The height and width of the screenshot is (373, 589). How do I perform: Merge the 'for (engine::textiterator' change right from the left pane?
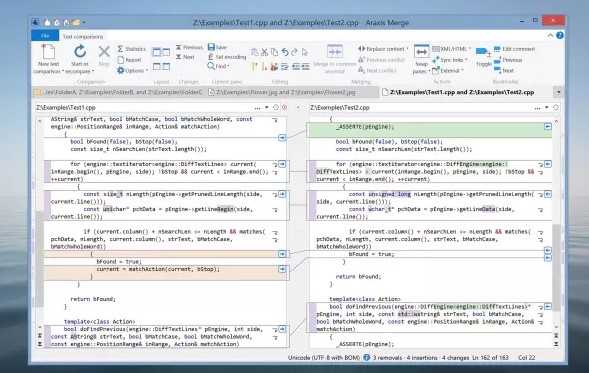282,164
